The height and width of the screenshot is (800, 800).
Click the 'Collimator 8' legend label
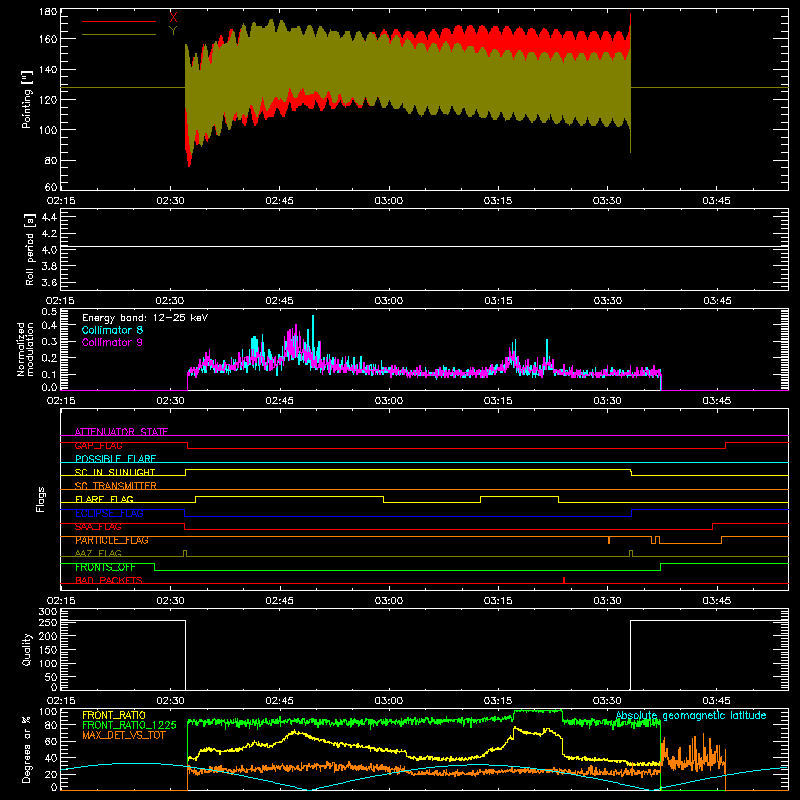pos(112,330)
